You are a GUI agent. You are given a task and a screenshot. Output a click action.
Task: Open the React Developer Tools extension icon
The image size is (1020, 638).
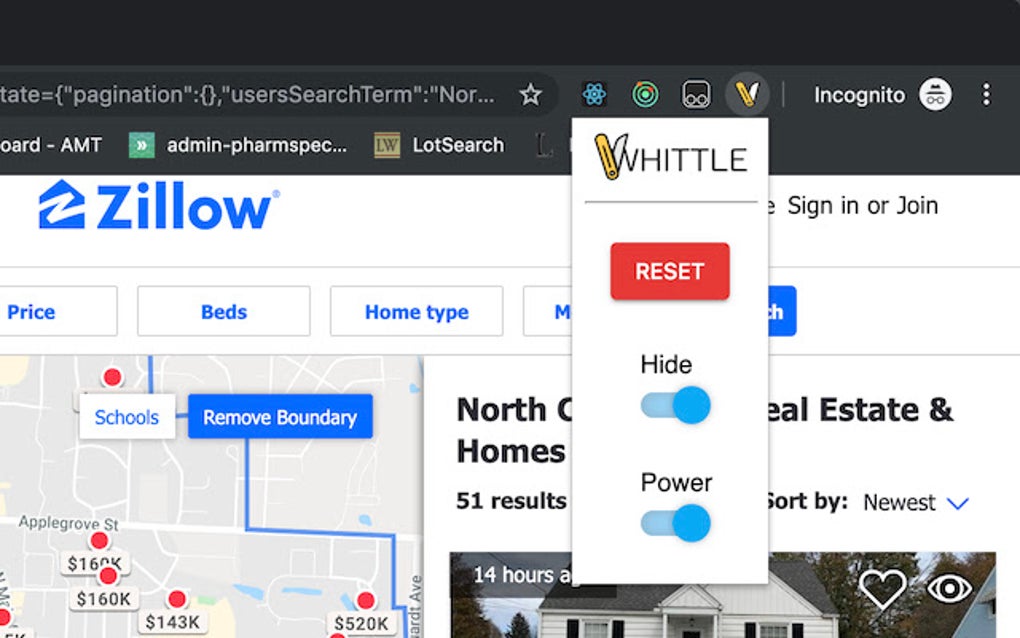pos(595,94)
